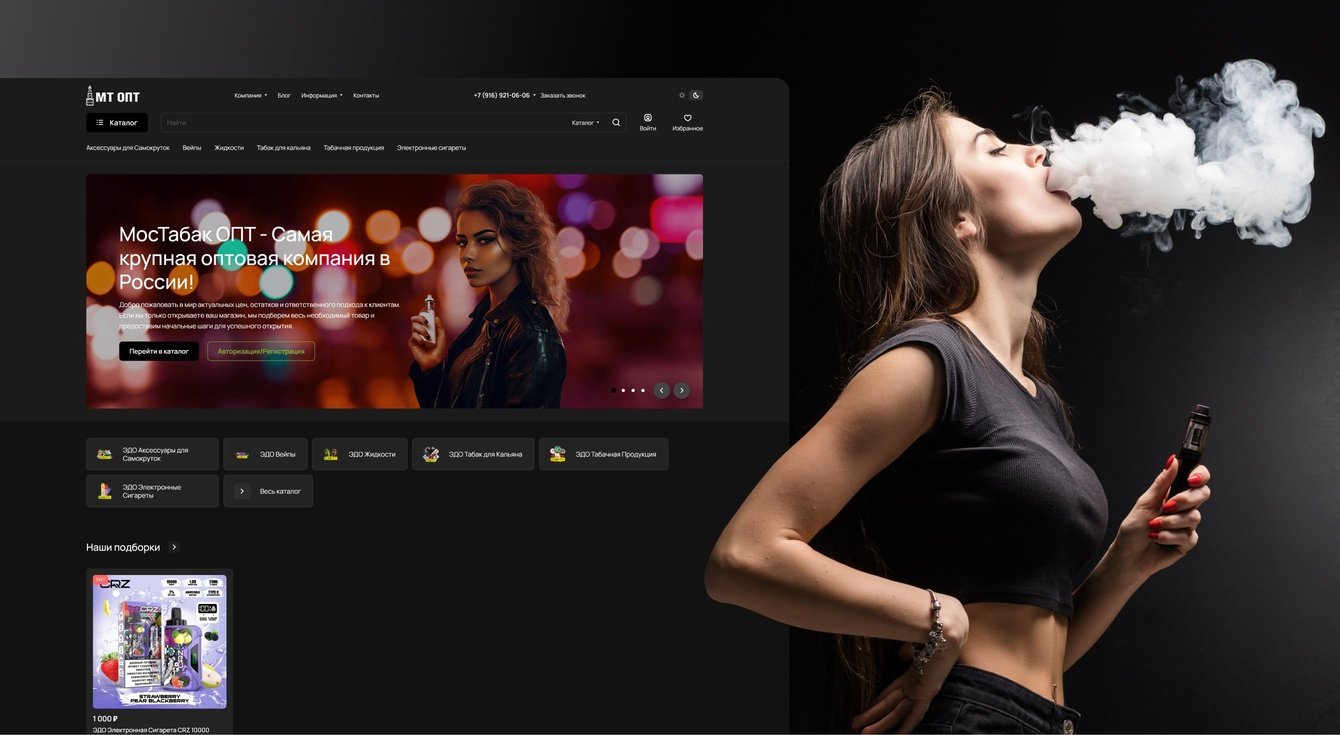Image resolution: width=1340 pixels, height=735 pixels.
Task: Open the Каталог menu button
Action: pyautogui.click(x=117, y=123)
